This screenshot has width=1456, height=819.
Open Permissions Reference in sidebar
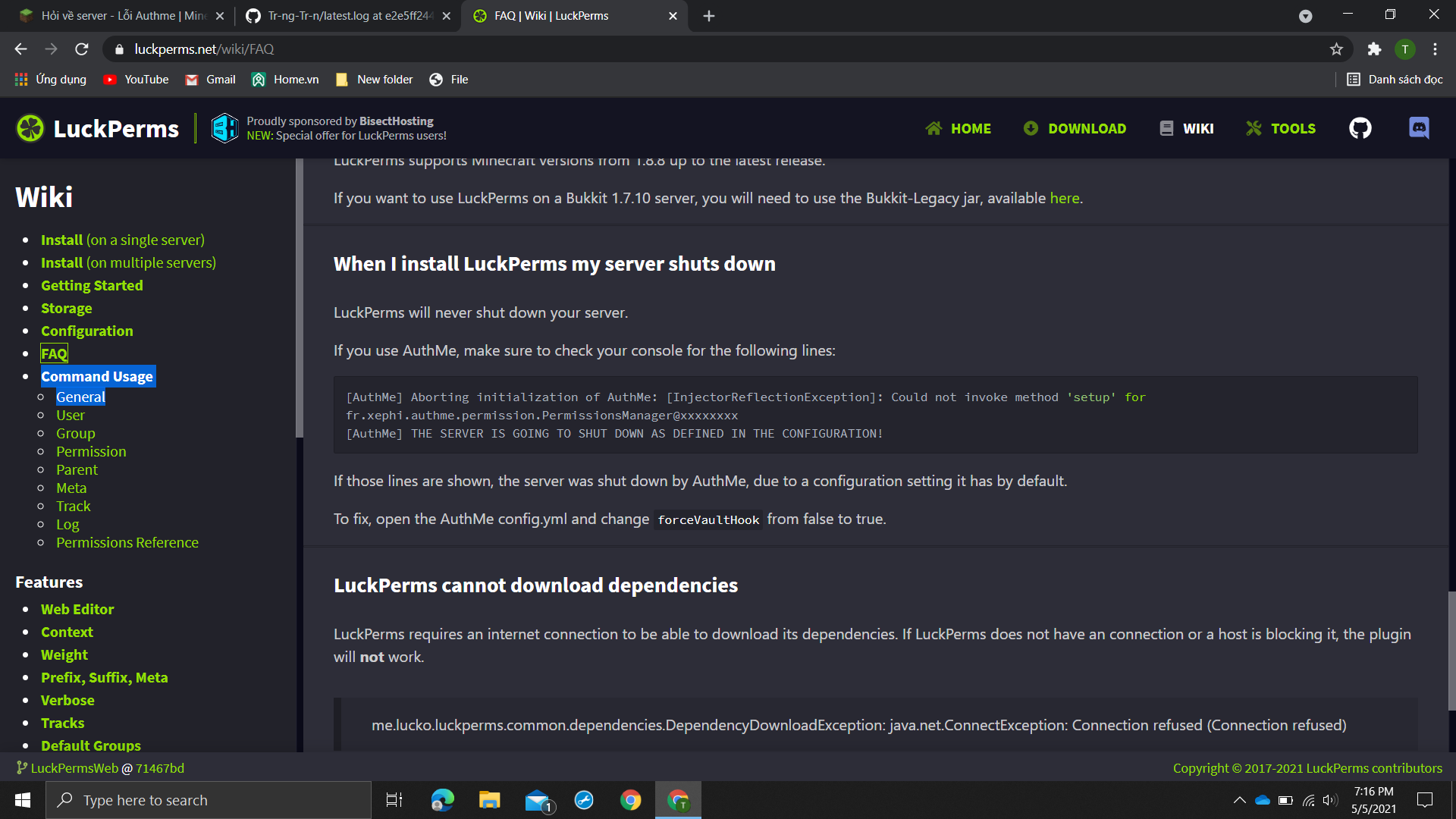pyautogui.click(x=127, y=543)
